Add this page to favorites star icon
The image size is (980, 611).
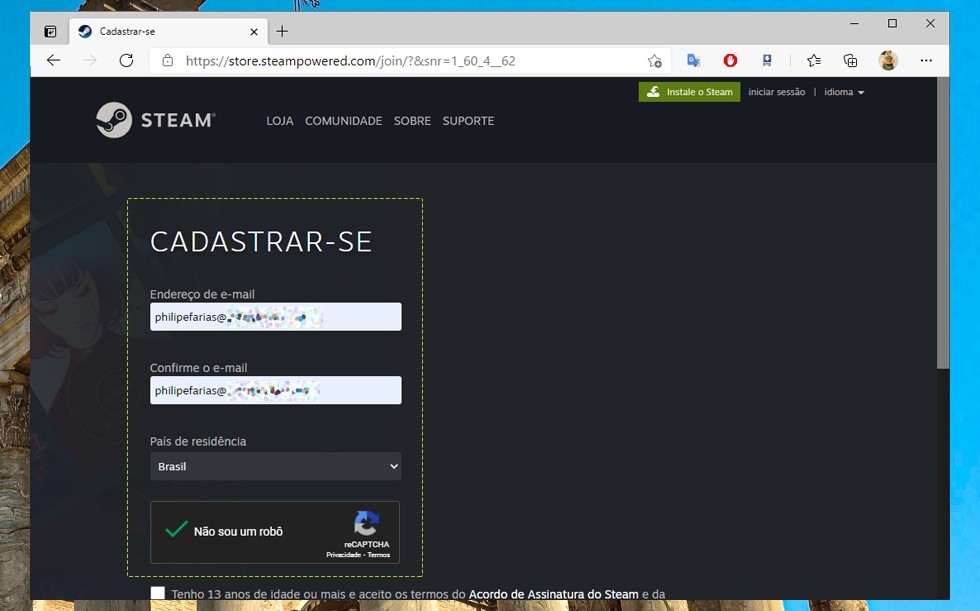tap(654, 61)
